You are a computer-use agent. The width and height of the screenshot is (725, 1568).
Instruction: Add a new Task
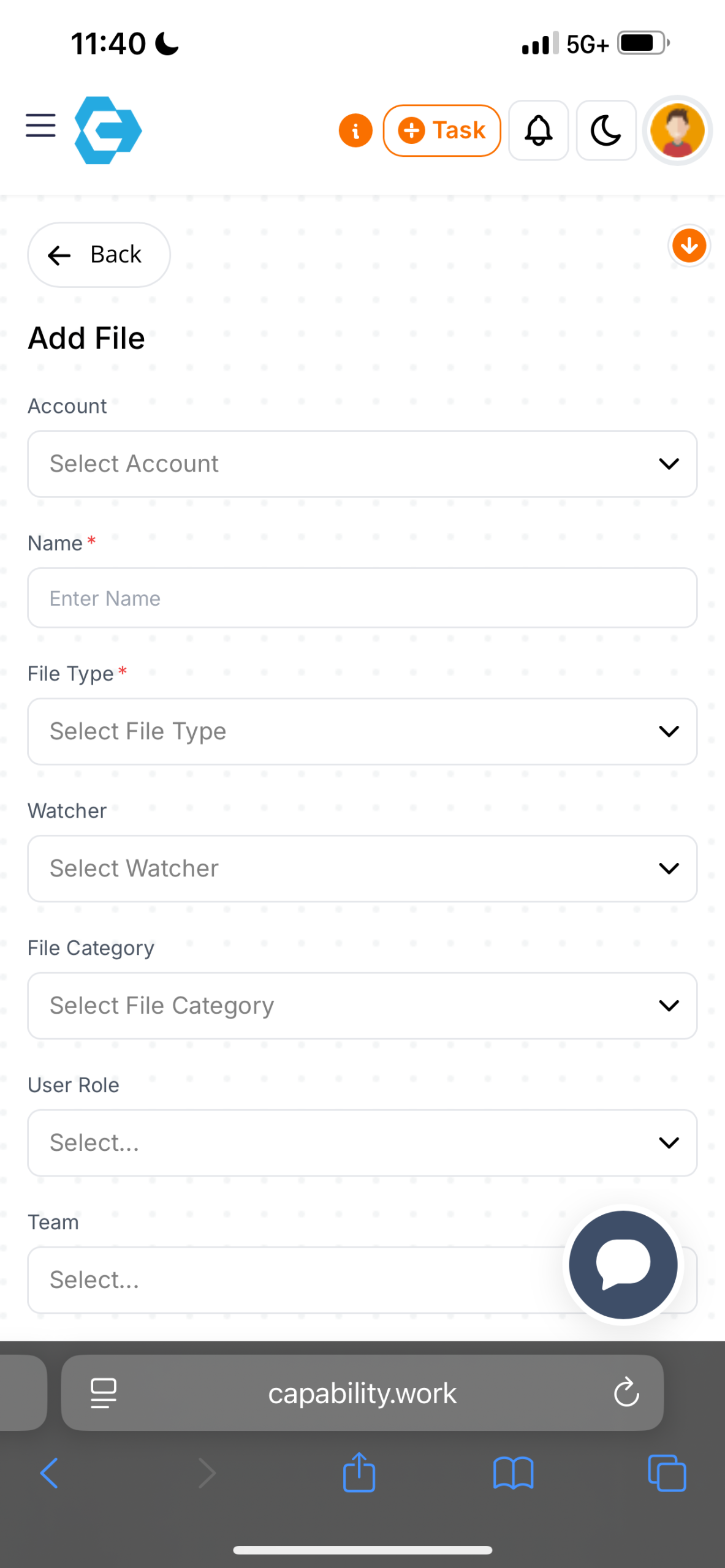click(442, 130)
